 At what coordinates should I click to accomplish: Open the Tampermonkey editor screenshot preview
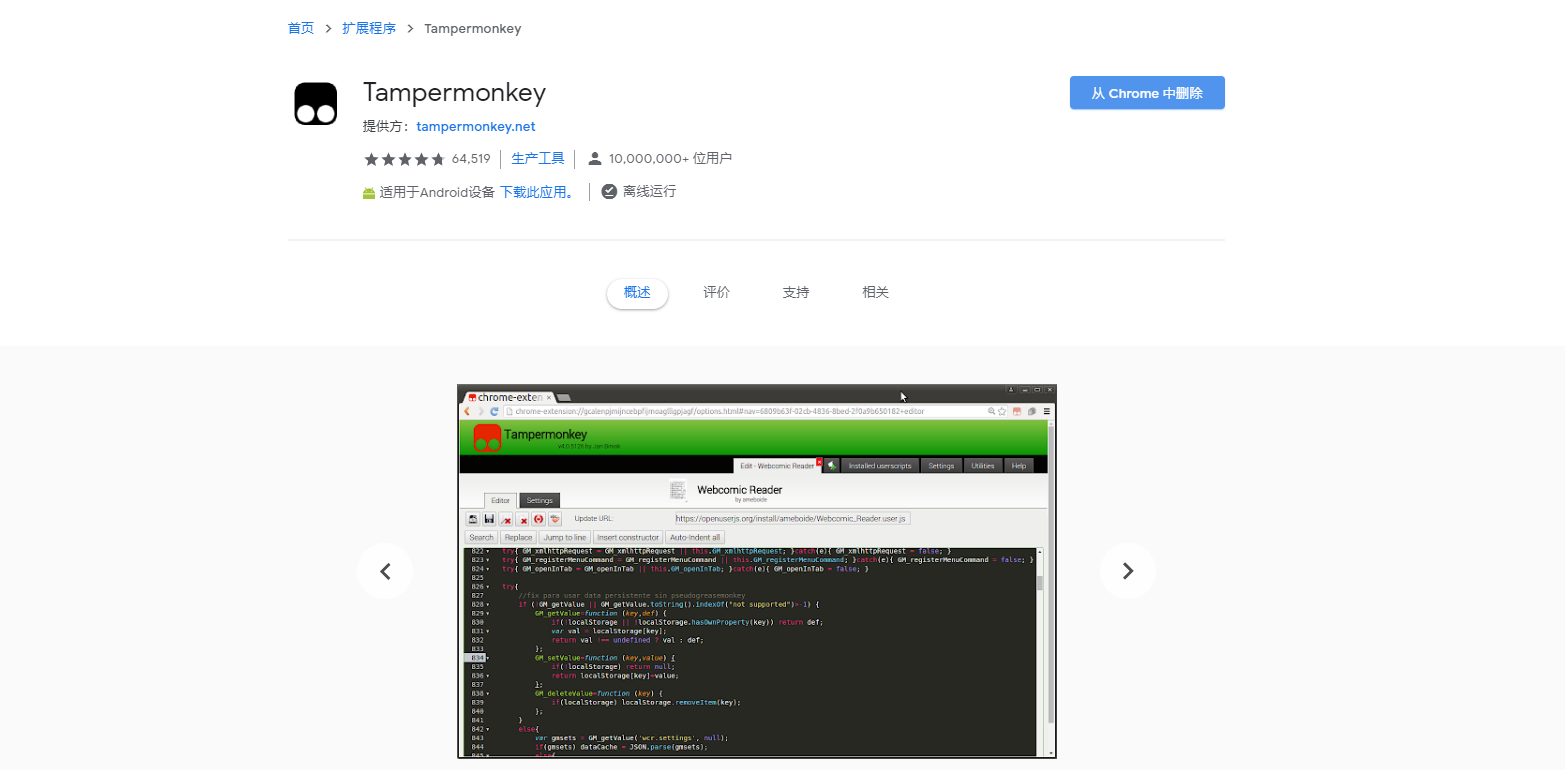click(x=757, y=571)
